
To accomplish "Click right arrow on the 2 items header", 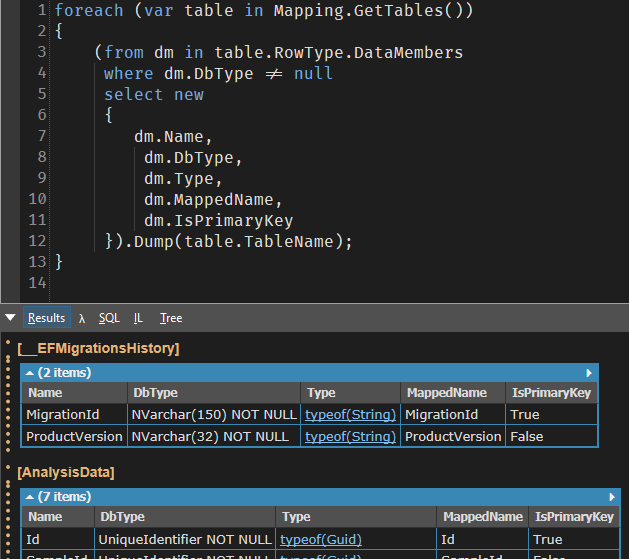I will (589, 372).
